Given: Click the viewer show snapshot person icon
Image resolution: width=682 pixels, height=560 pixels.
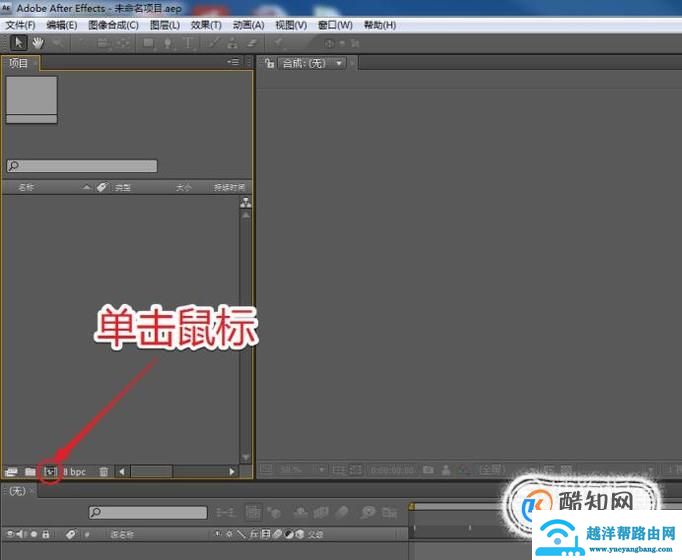Looking at the screenshot, I should pyautogui.click(x=446, y=470).
